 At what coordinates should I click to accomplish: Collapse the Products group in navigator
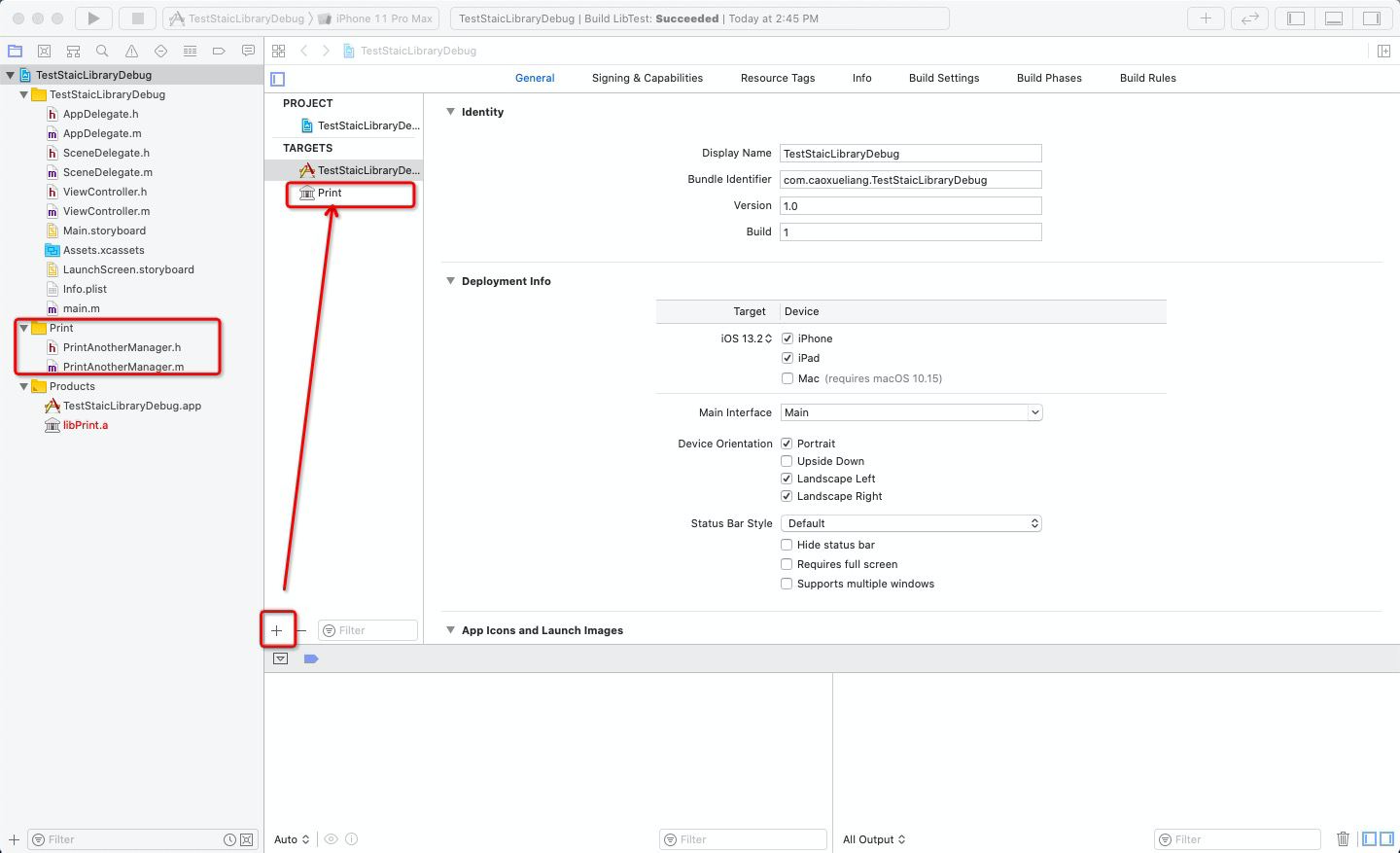24,386
